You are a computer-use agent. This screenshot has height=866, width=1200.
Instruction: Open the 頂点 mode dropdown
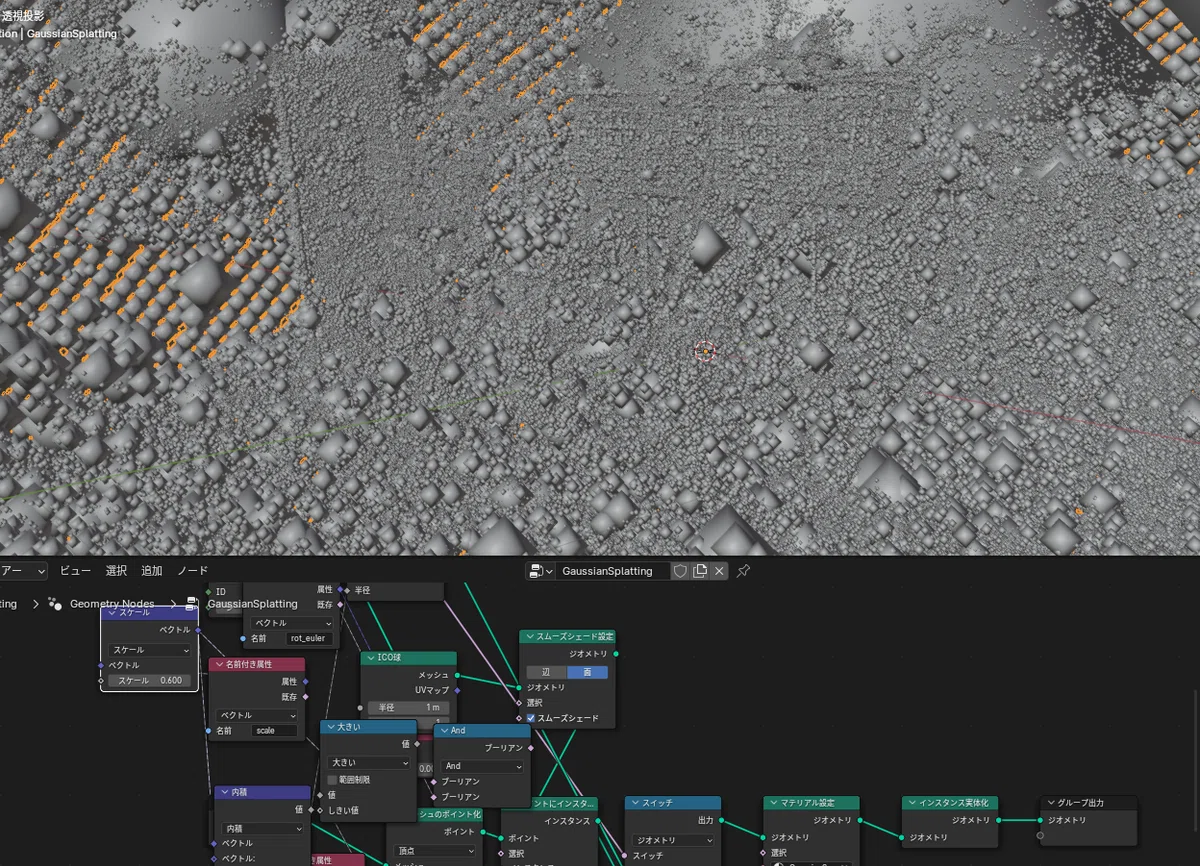click(436, 851)
